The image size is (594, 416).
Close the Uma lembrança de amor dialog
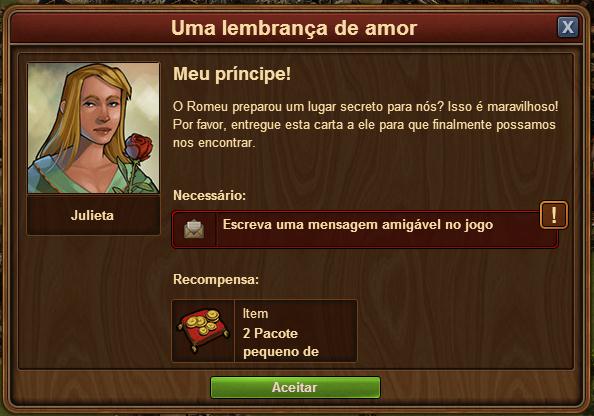pos(567,27)
